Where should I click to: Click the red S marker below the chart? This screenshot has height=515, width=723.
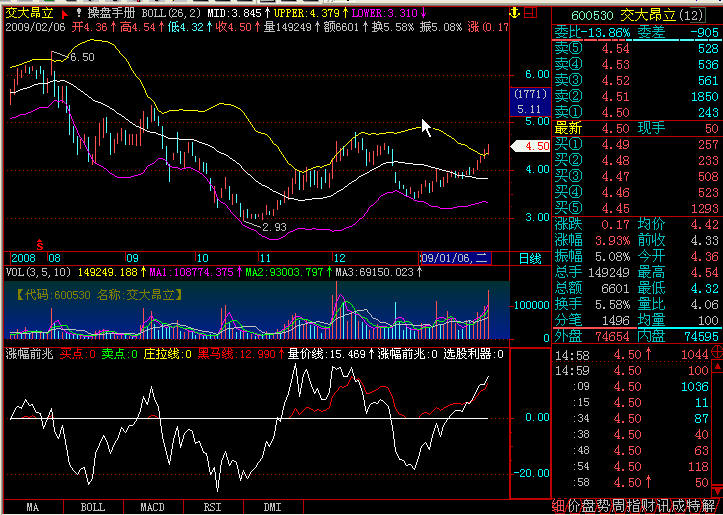(x=40, y=242)
